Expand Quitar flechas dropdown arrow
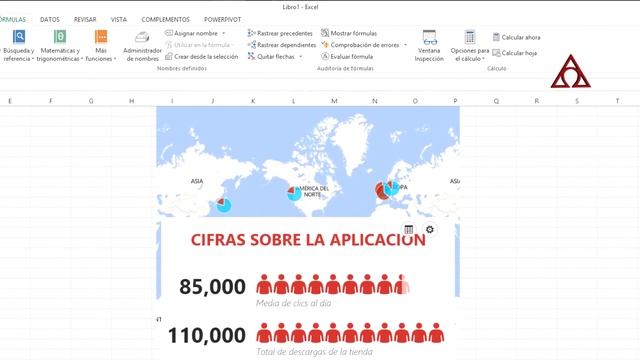The height and width of the screenshot is (360, 640). point(301,57)
